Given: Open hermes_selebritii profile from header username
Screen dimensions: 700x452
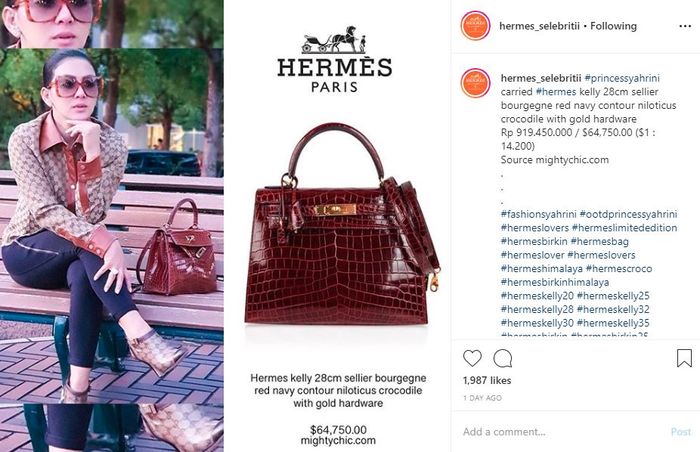Looking at the screenshot, I should (x=539, y=26).
